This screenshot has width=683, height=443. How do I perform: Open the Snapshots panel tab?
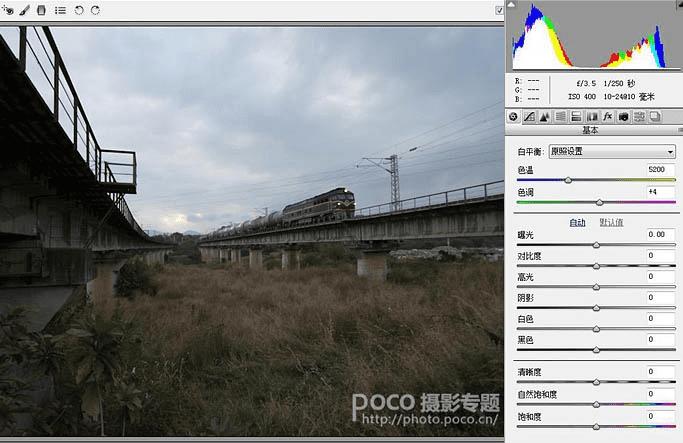point(655,117)
